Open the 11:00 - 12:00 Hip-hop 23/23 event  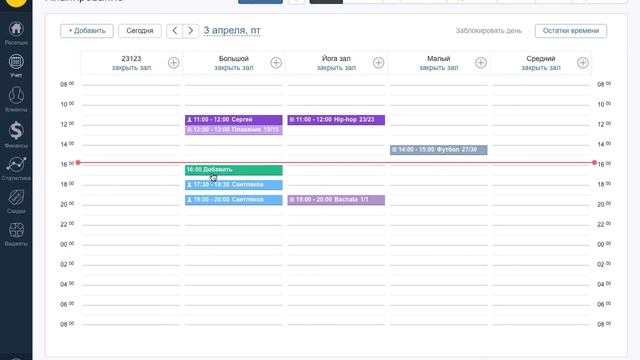[x=336, y=120]
